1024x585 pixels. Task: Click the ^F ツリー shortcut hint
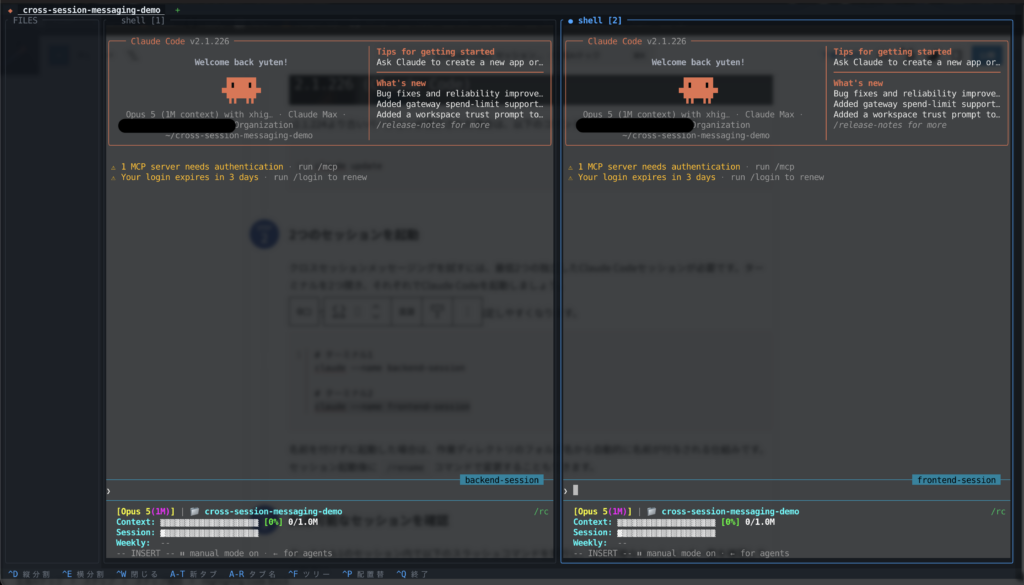[309, 574]
